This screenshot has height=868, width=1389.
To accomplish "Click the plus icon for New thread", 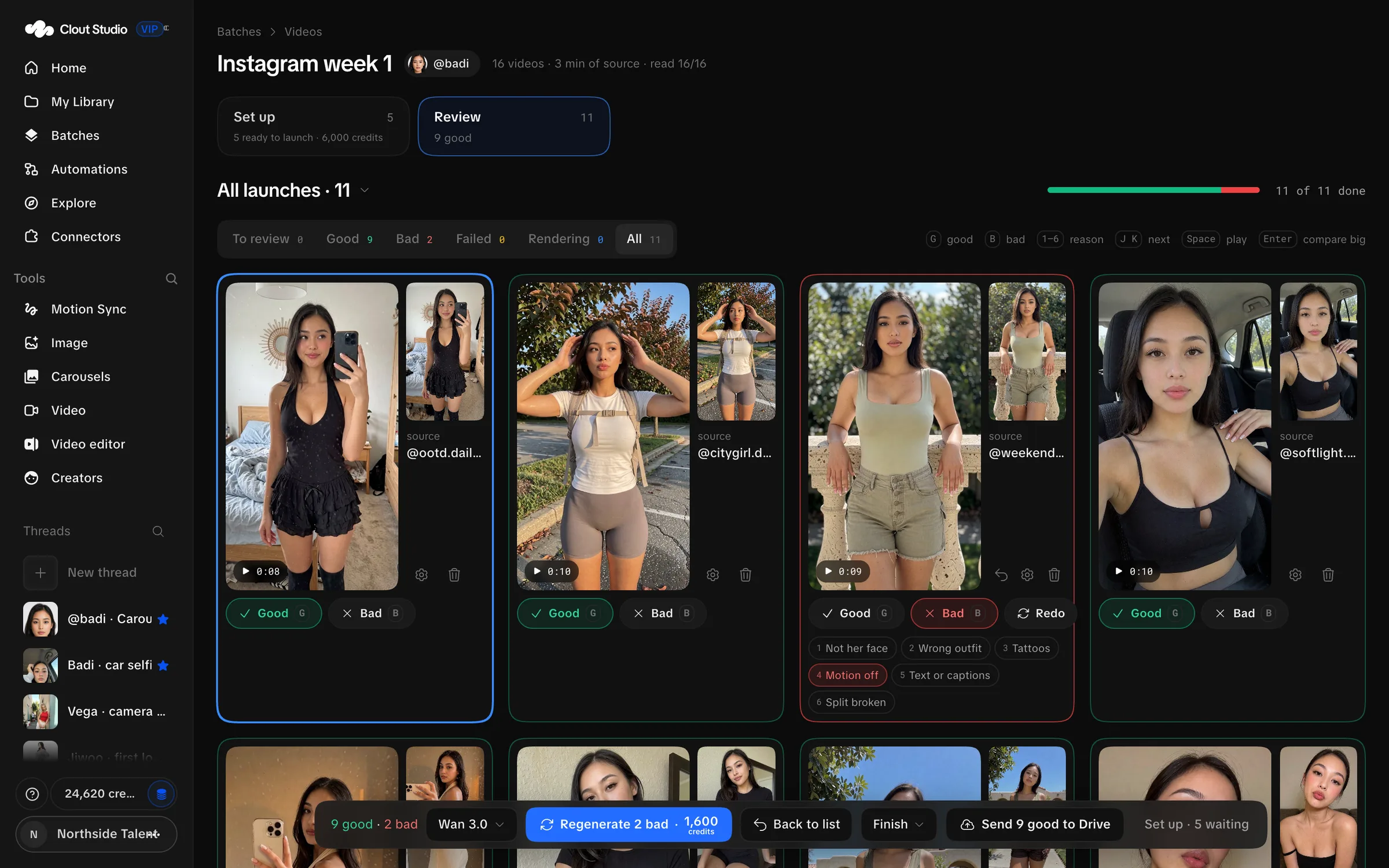I will click(41, 572).
